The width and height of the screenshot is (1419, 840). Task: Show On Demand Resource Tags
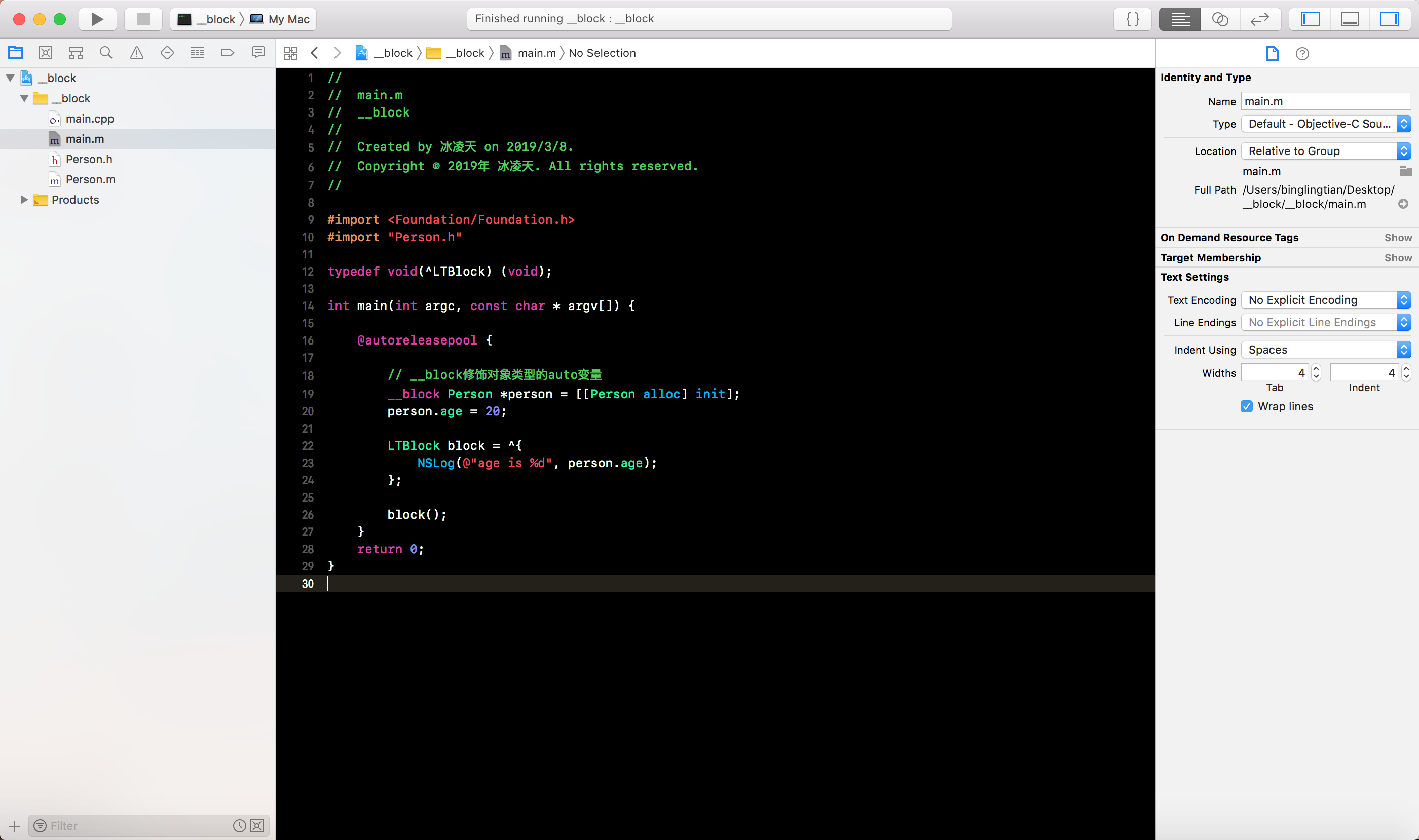1398,238
